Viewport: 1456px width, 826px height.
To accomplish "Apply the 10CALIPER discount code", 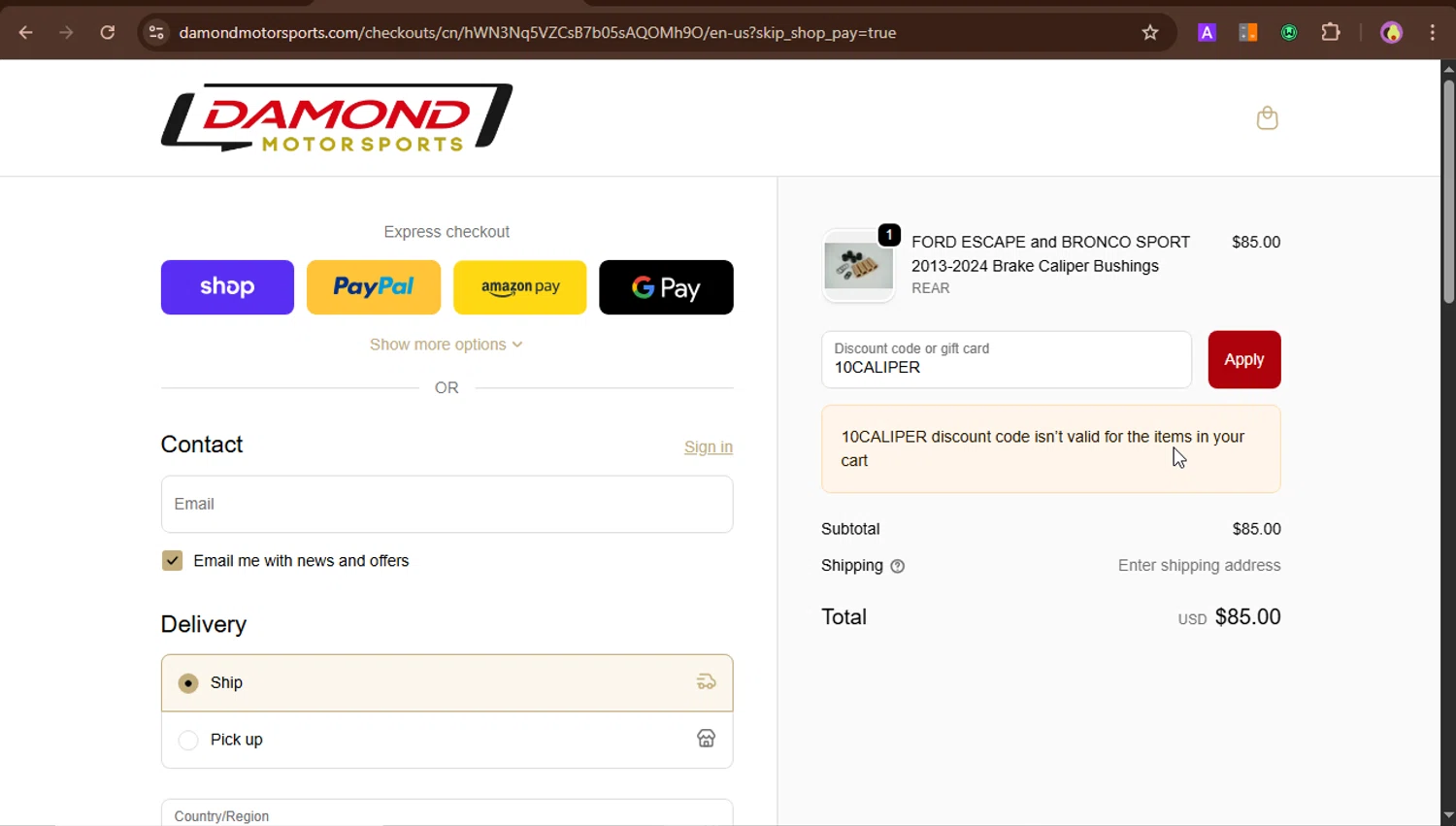I will pyautogui.click(x=1244, y=359).
